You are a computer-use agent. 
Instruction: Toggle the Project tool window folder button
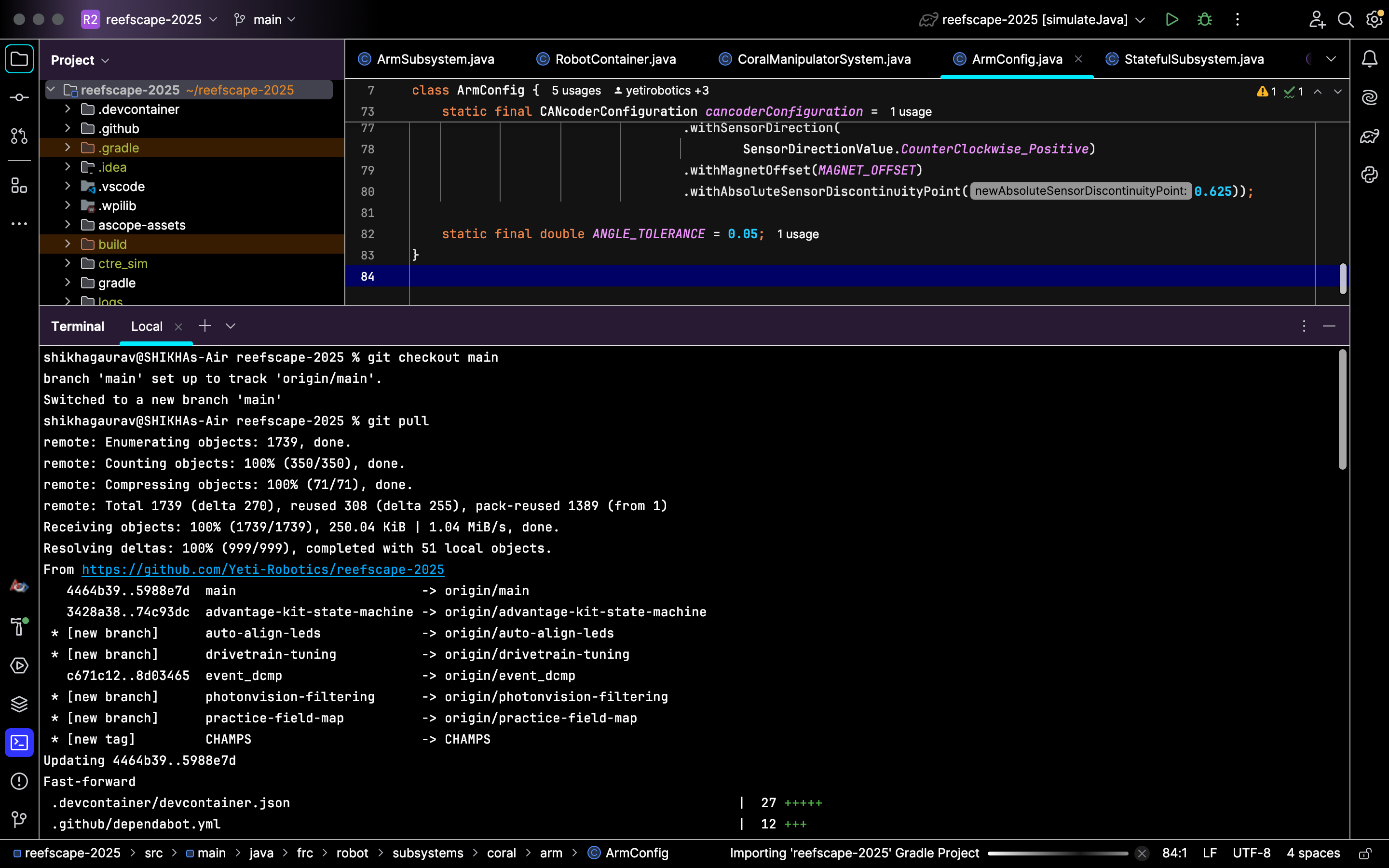[19, 58]
